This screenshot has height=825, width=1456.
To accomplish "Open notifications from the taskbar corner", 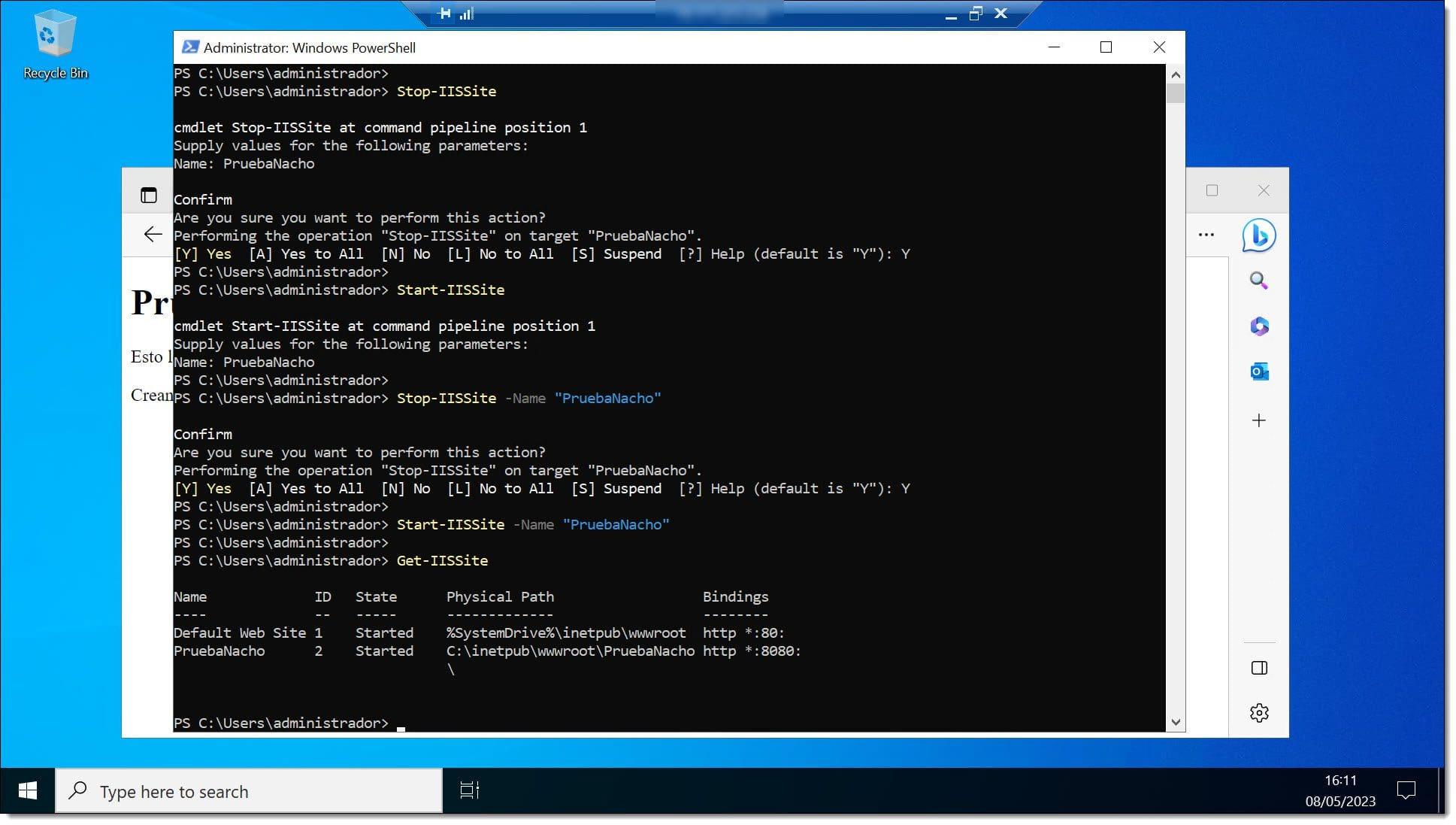I will (1406, 790).
